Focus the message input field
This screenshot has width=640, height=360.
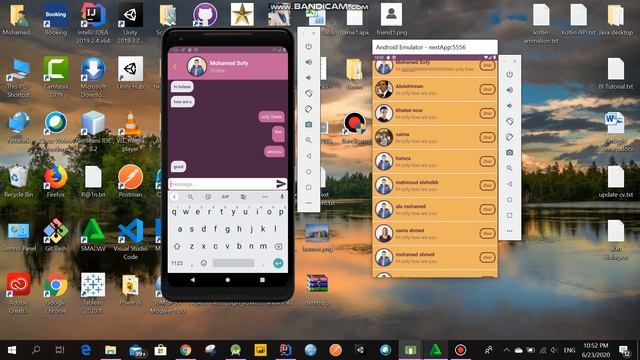click(x=222, y=184)
